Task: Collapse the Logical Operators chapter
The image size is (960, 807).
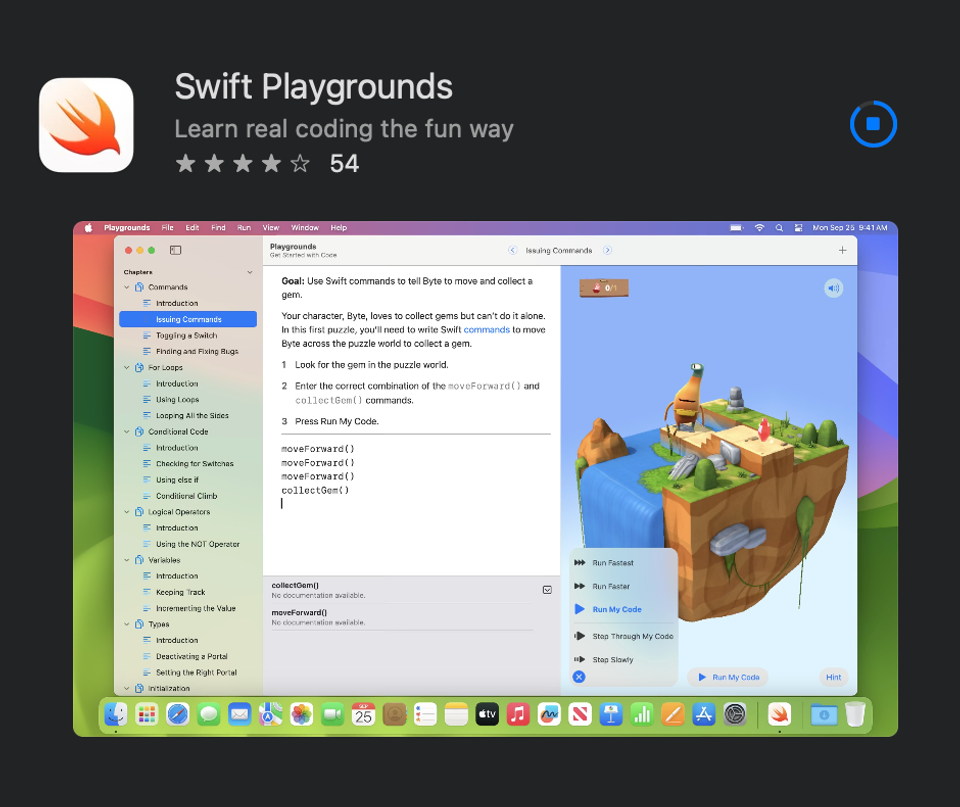Action: coord(127,512)
